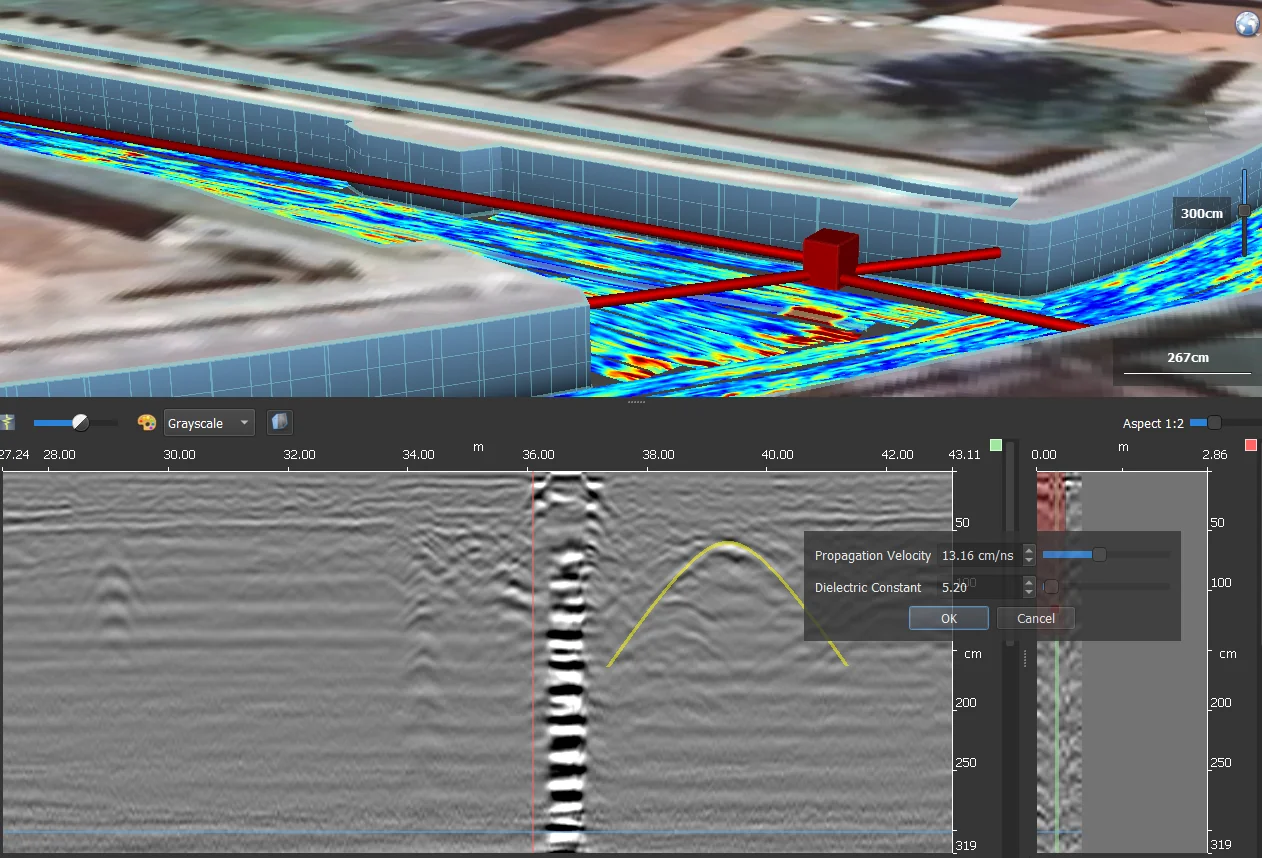Click the "36.00" mark on the distance ruler
1262x858 pixels.
(x=538, y=455)
